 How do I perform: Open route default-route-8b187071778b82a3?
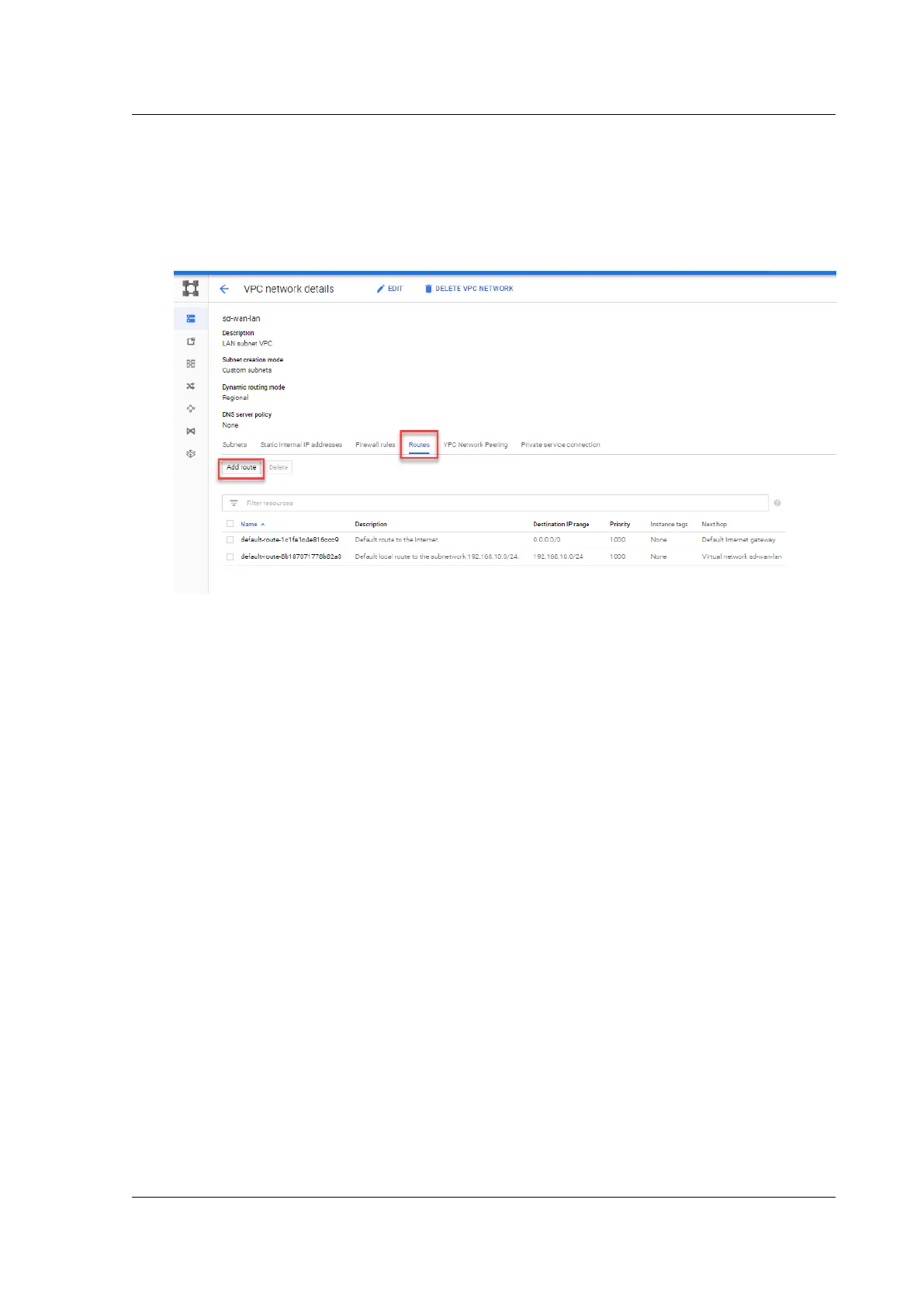tap(291, 556)
